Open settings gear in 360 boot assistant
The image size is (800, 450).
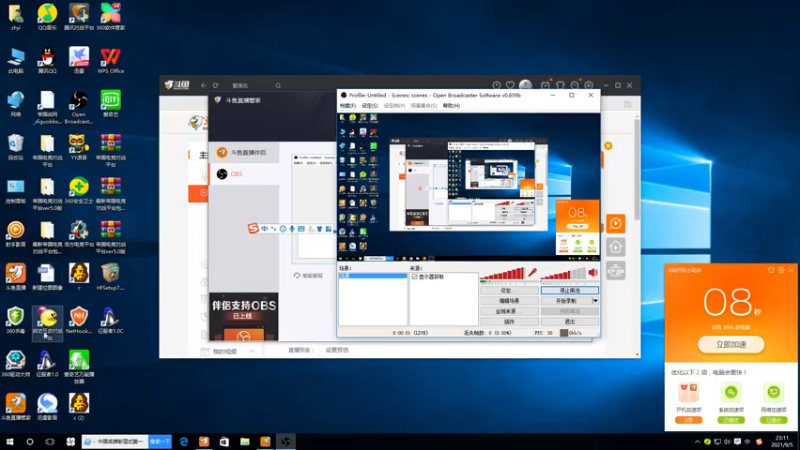(x=781, y=270)
